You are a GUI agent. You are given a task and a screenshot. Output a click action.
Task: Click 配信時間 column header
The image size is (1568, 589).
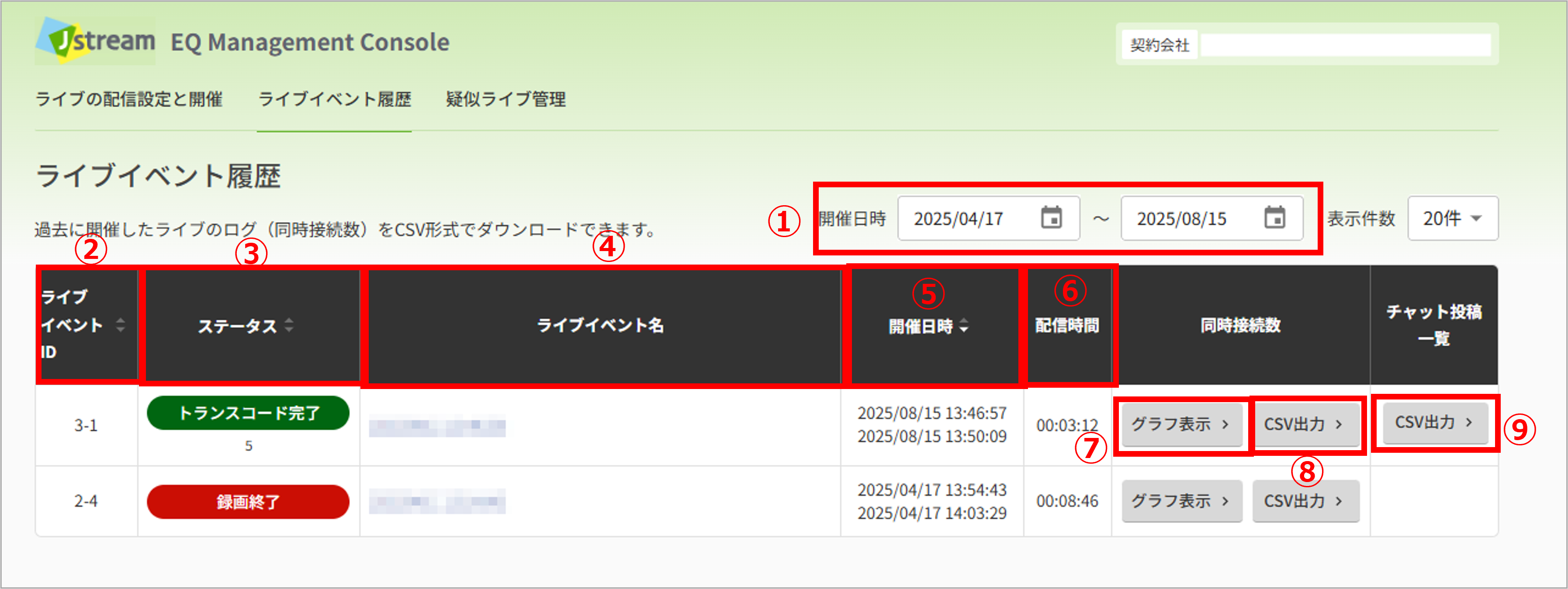tap(1067, 326)
